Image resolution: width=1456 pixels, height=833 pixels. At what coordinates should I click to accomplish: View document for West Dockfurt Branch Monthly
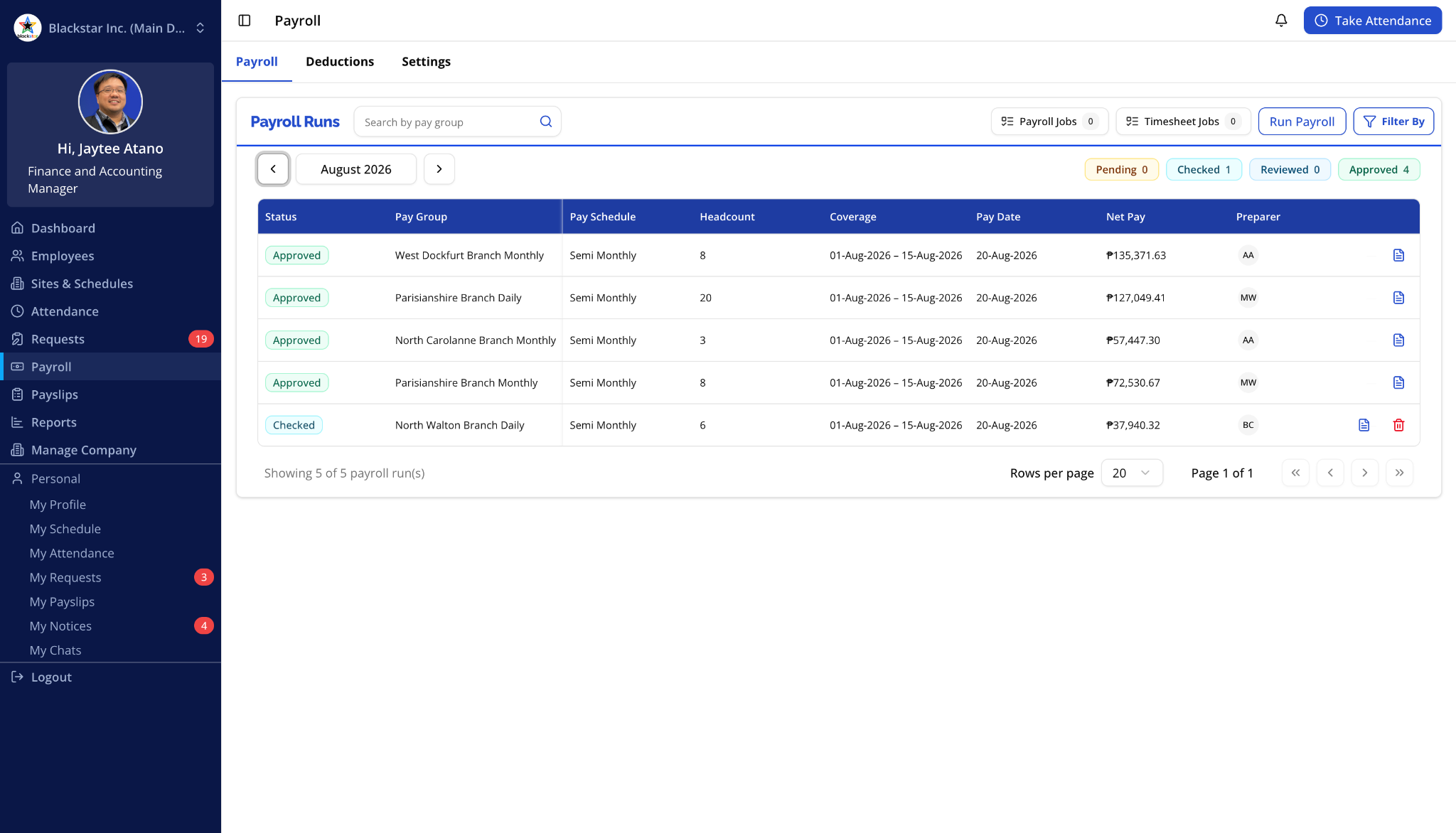tap(1398, 255)
